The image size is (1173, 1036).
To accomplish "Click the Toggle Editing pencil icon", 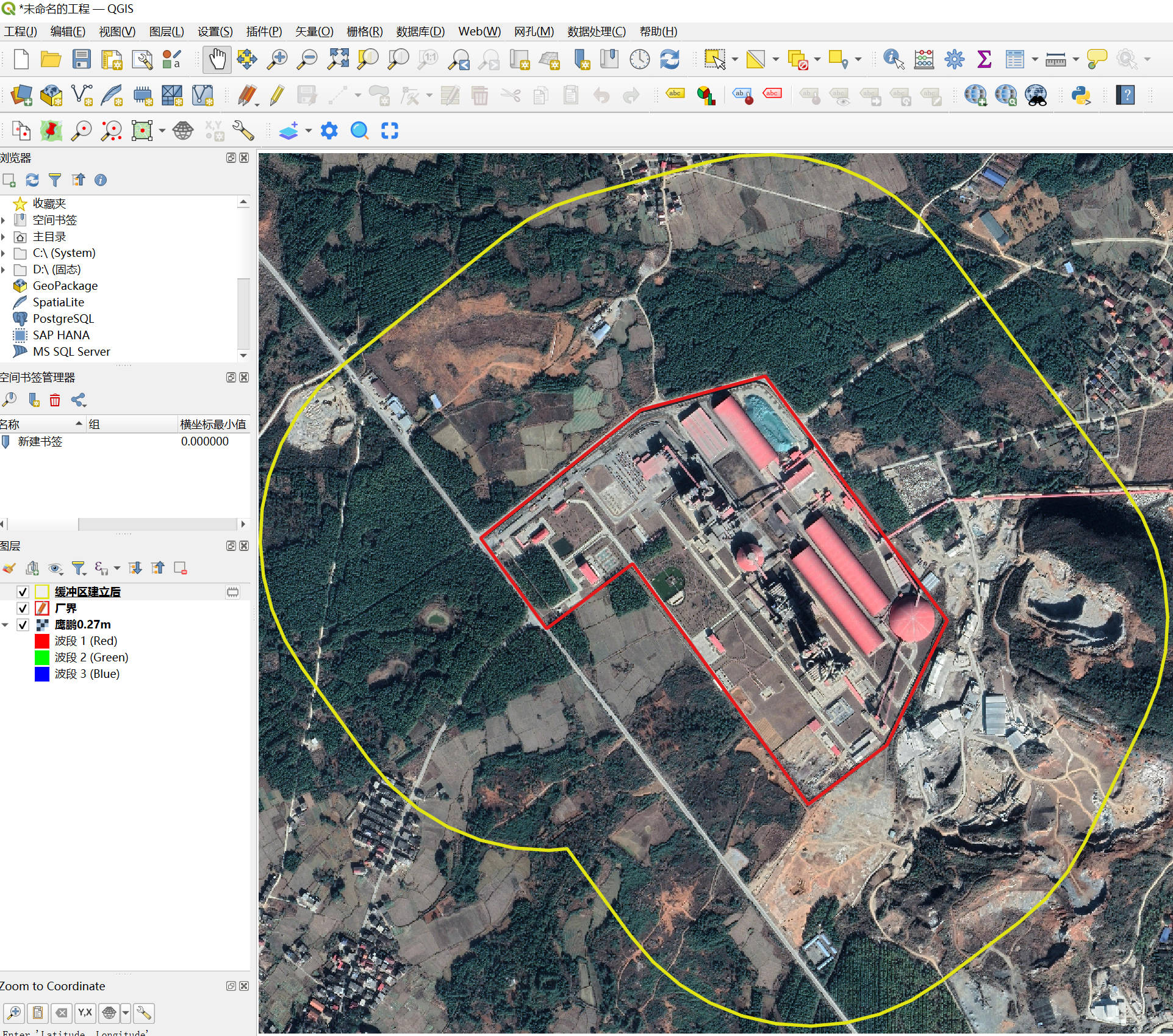I will 277,95.
